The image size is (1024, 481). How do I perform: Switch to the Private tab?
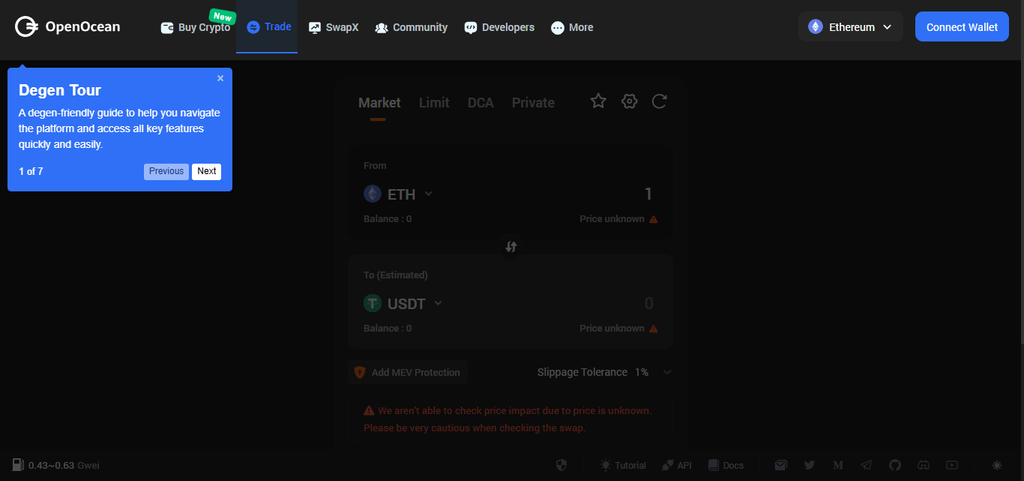tap(533, 102)
